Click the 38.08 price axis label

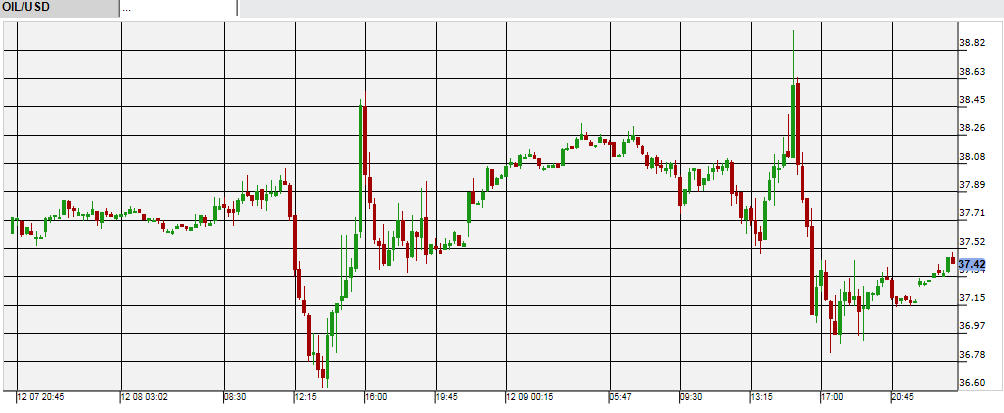[972, 157]
